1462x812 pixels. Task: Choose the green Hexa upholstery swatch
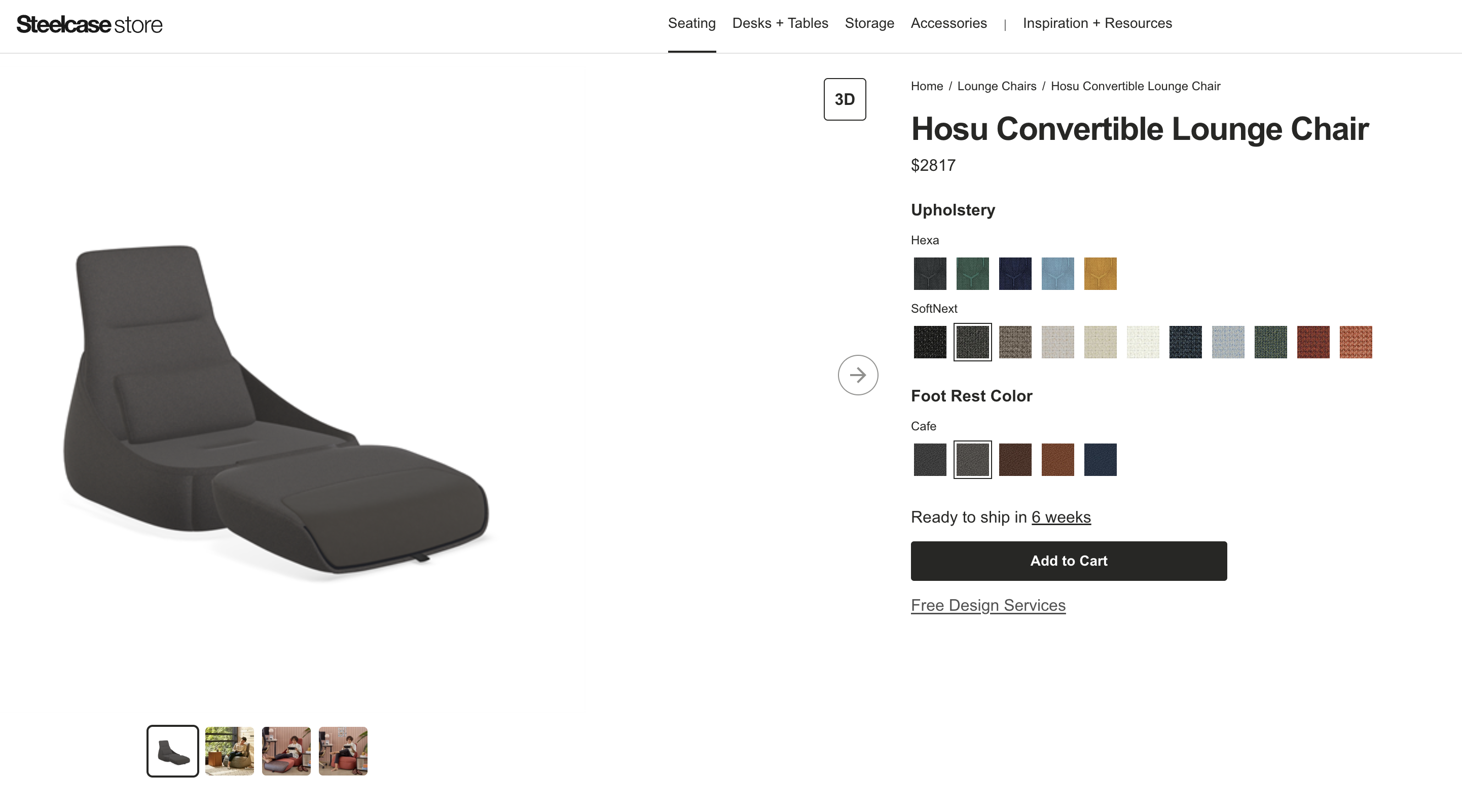click(972, 274)
